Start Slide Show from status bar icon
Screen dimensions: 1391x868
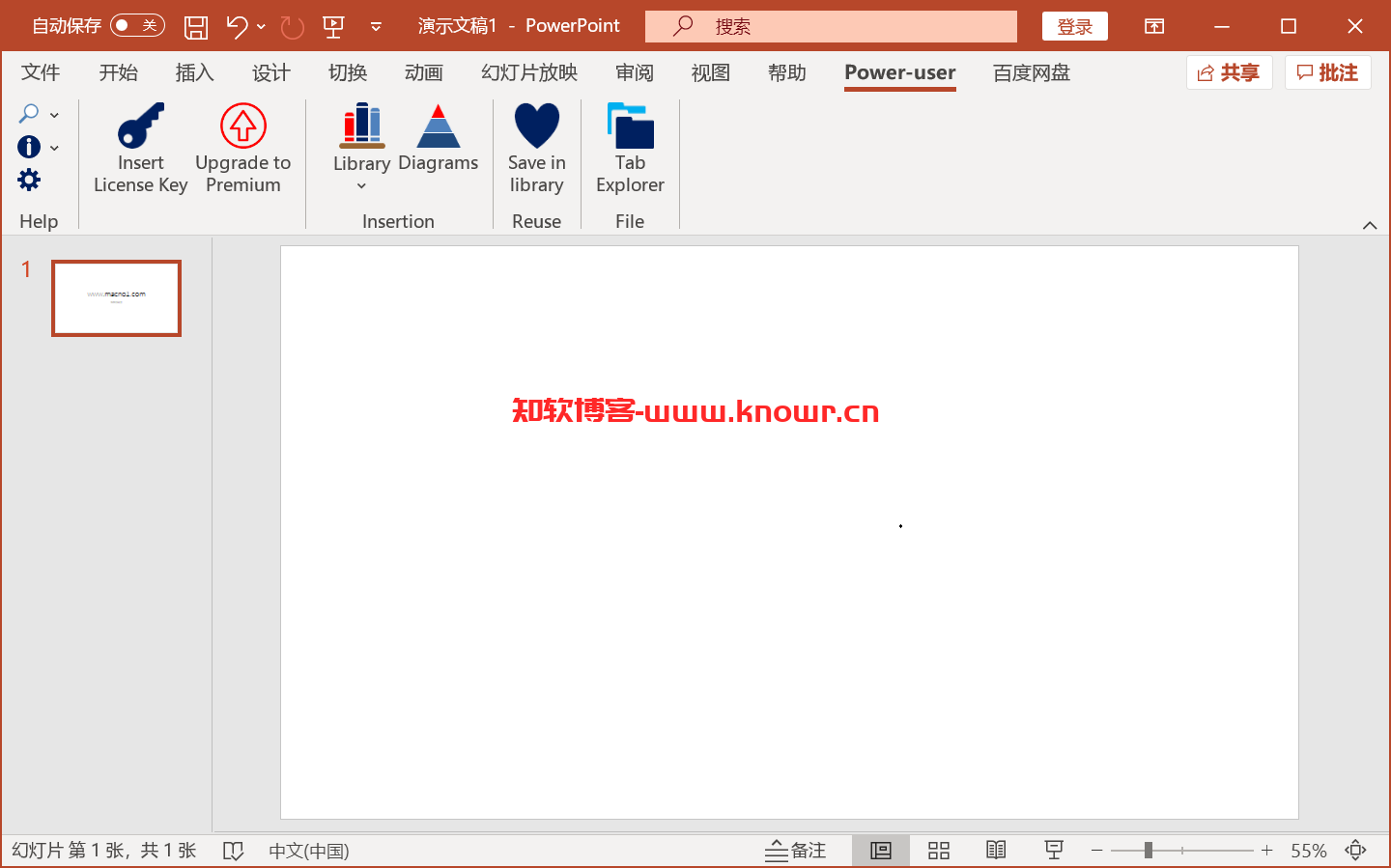point(1054,851)
